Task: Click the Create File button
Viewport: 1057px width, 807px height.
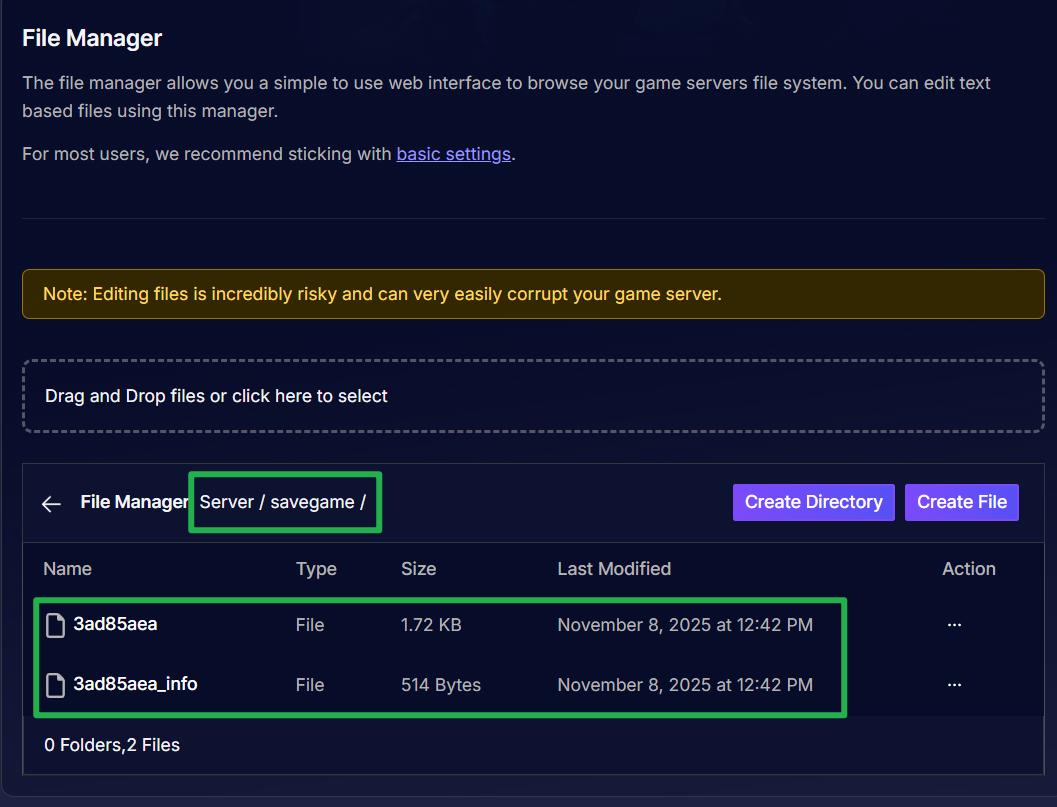Action: tap(961, 502)
